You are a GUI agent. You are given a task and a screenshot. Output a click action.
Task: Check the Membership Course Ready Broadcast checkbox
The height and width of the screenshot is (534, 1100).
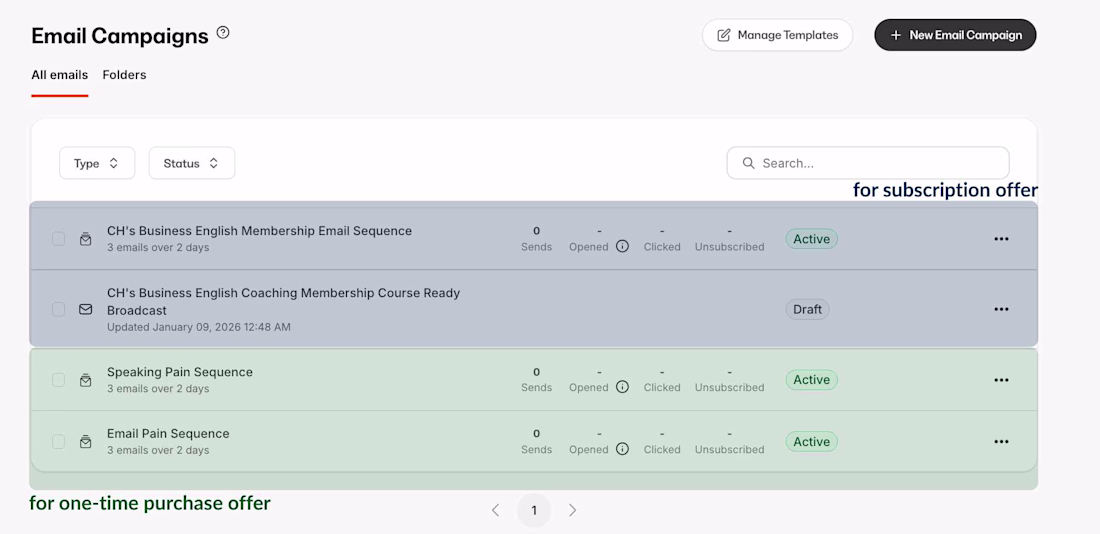59,310
